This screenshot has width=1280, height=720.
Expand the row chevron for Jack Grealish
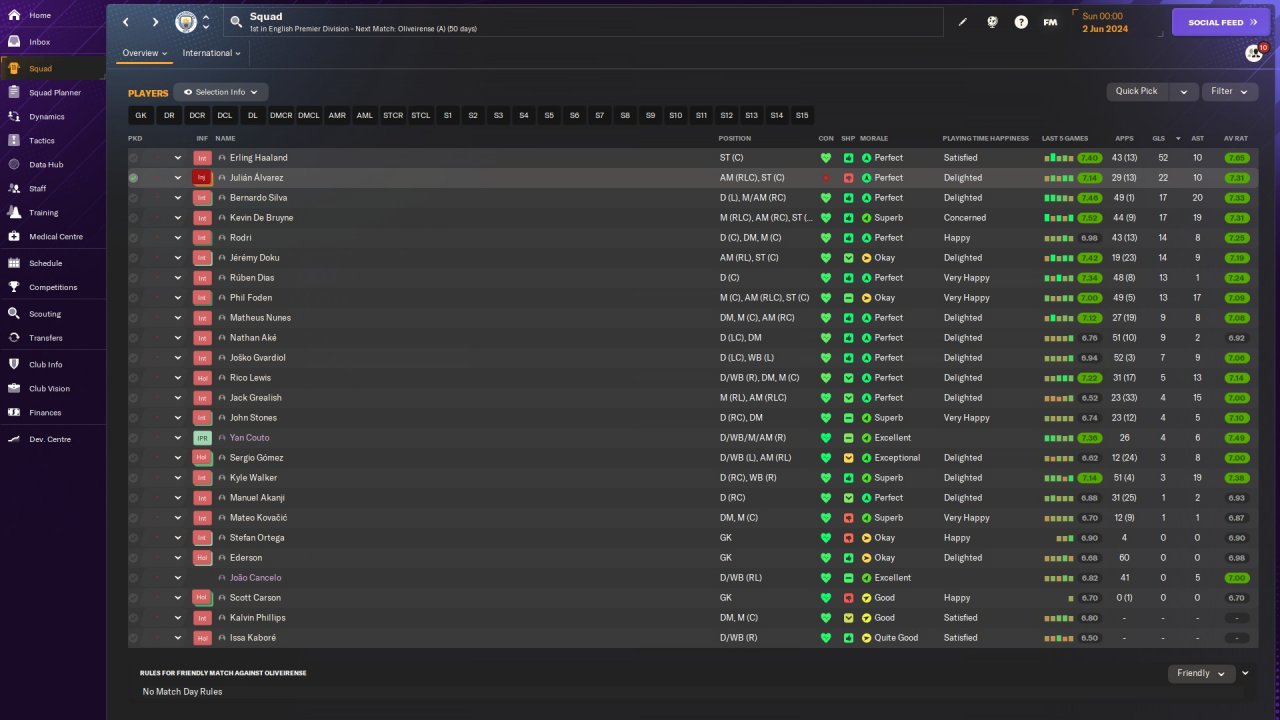178,398
